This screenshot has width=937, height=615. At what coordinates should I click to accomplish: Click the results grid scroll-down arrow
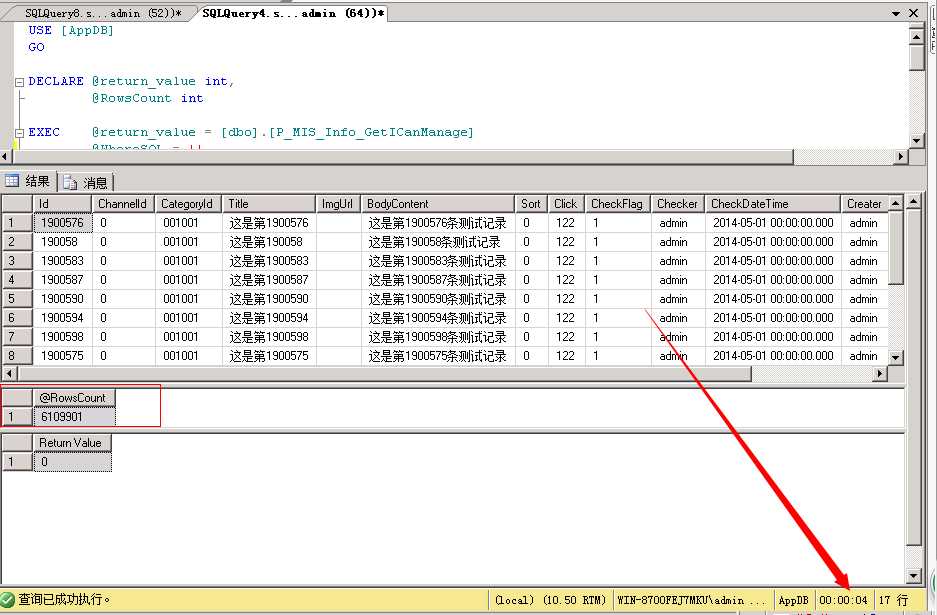coord(895,357)
